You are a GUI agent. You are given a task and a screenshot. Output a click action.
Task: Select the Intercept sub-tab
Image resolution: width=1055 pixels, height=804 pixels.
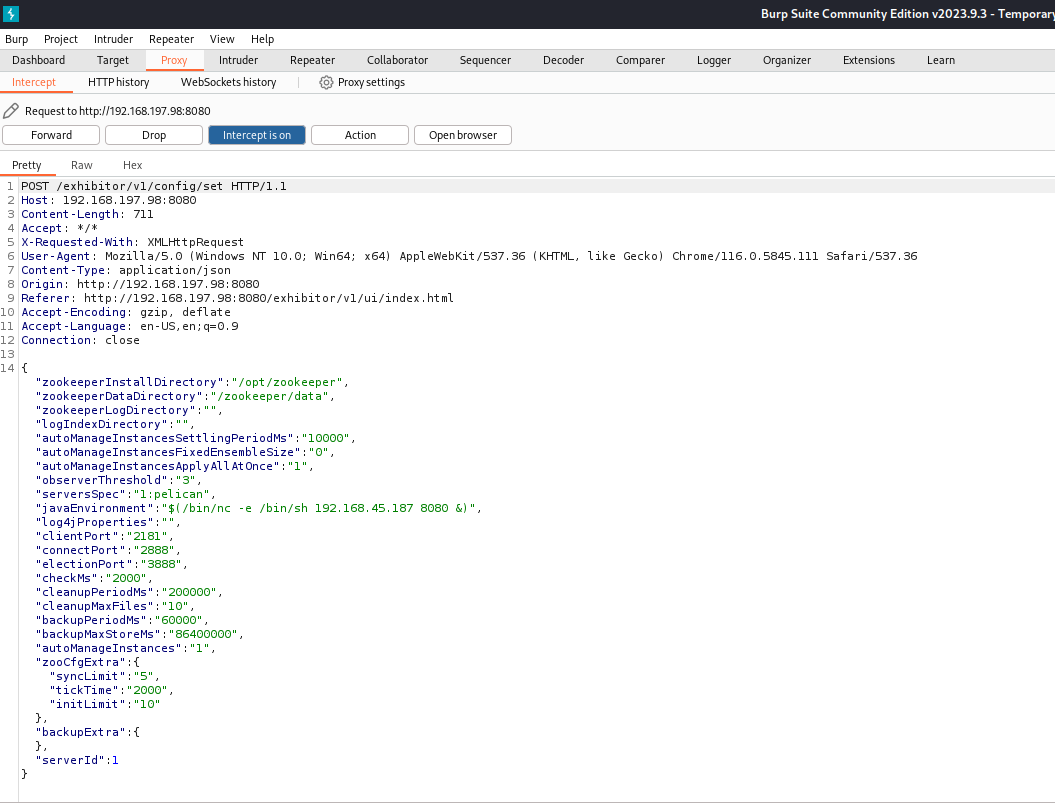34,82
